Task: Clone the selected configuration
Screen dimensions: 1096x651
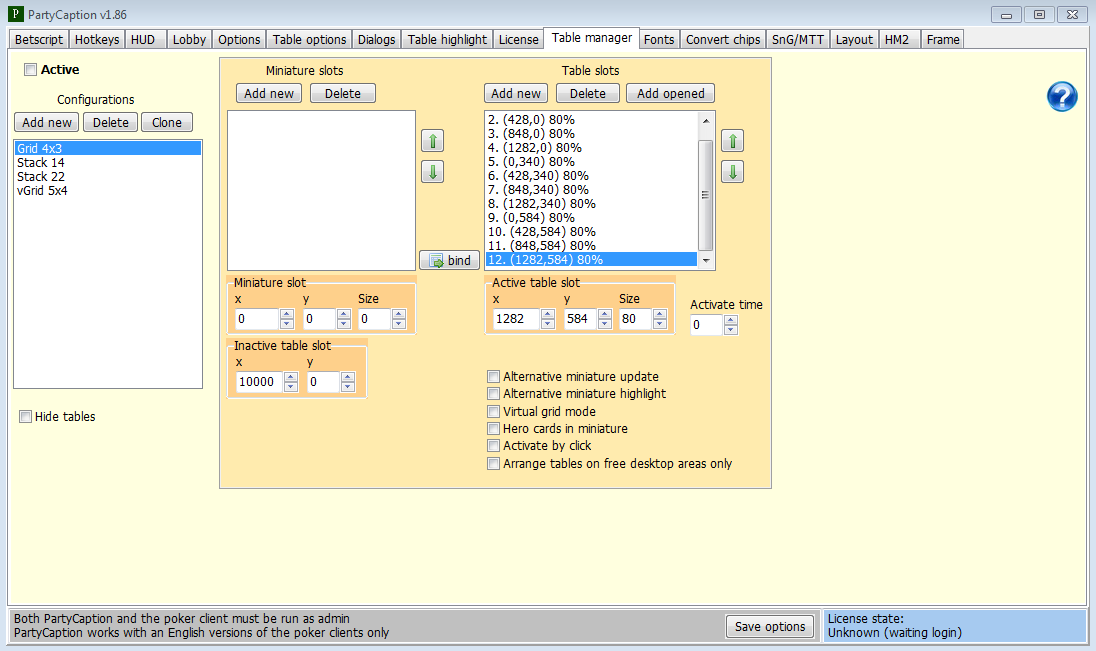Action: [x=167, y=122]
